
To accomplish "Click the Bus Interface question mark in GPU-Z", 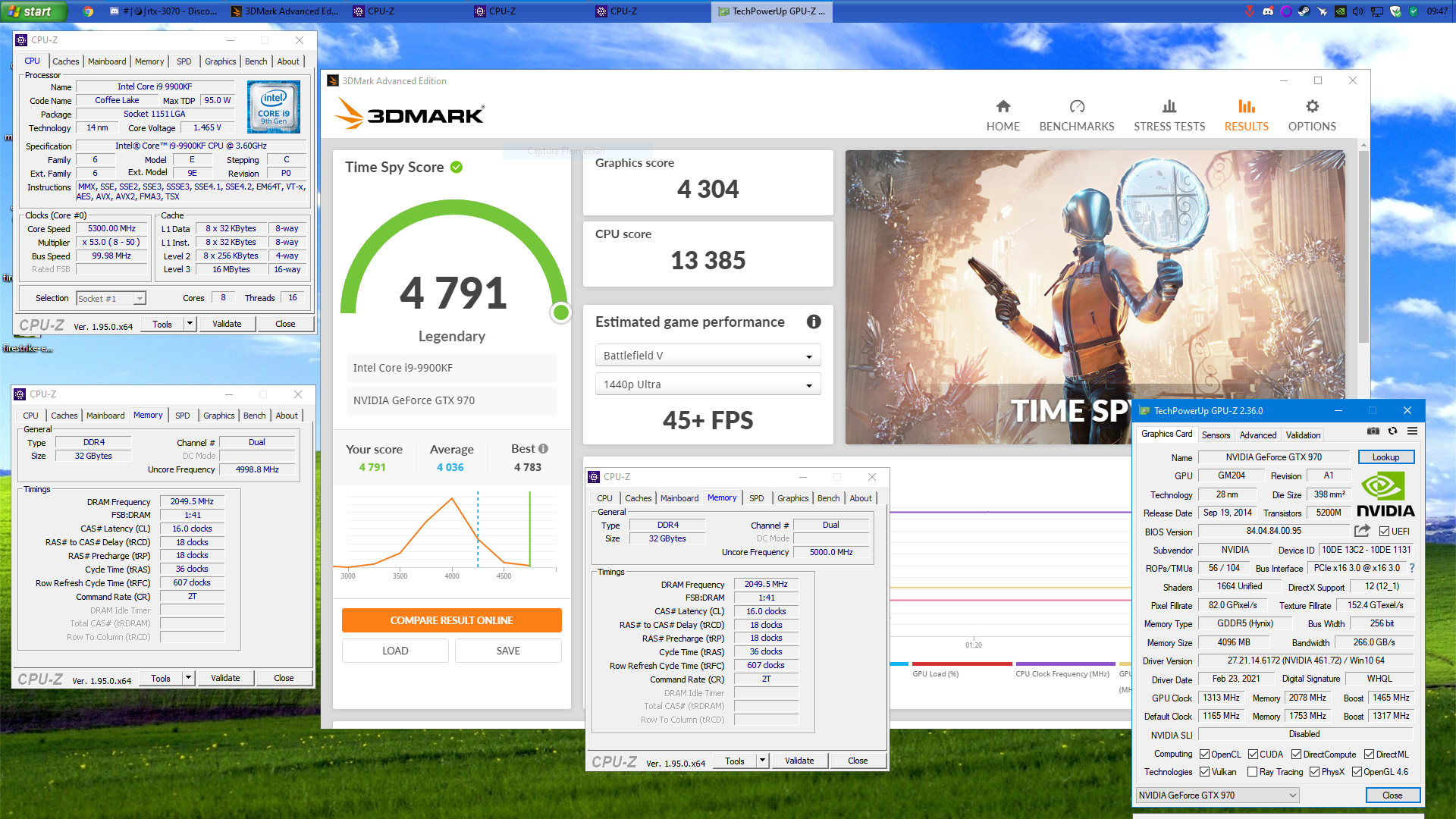I will coord(1411,568).
